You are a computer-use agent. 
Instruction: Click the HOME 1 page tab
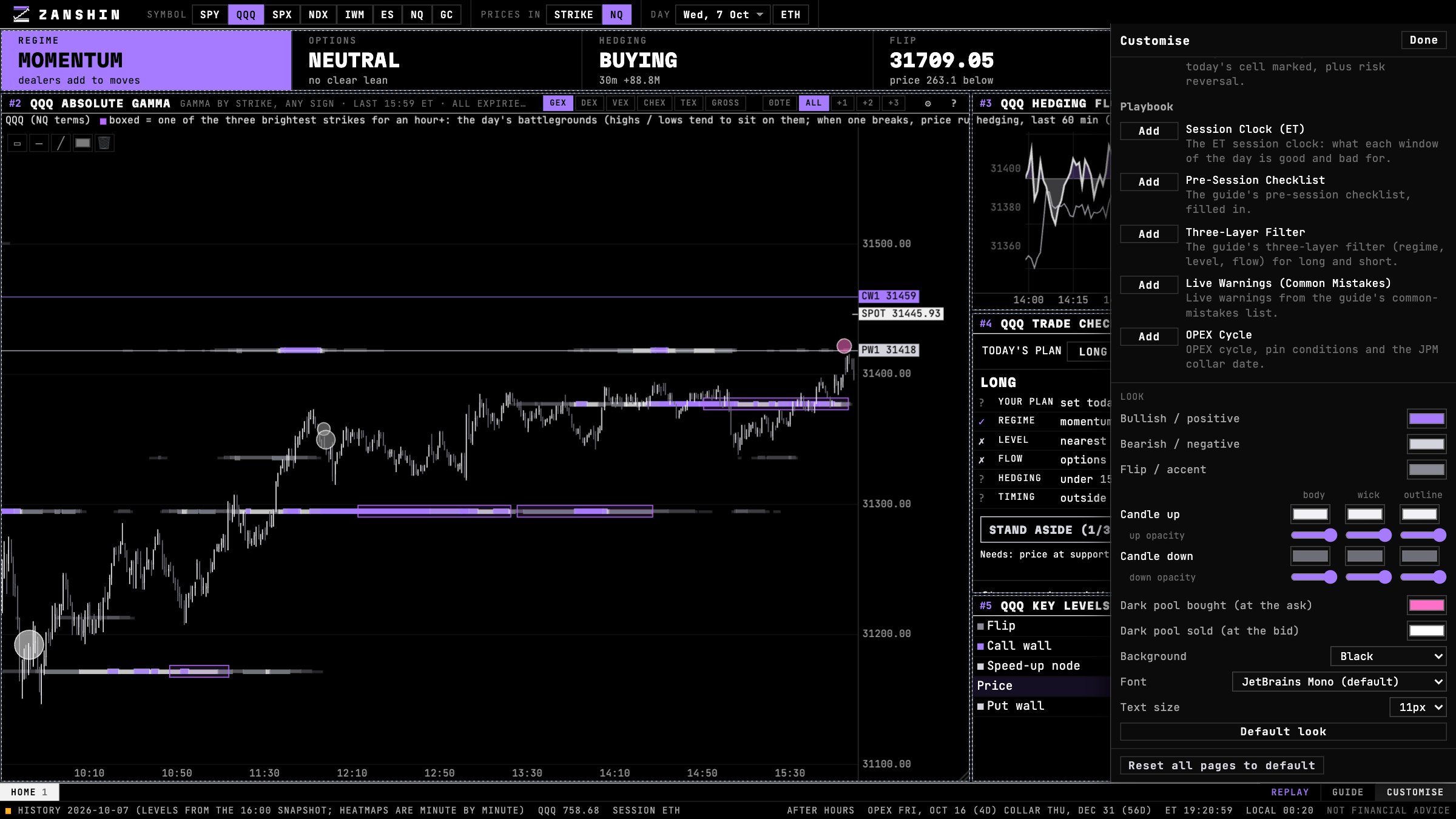pos(29,792)
